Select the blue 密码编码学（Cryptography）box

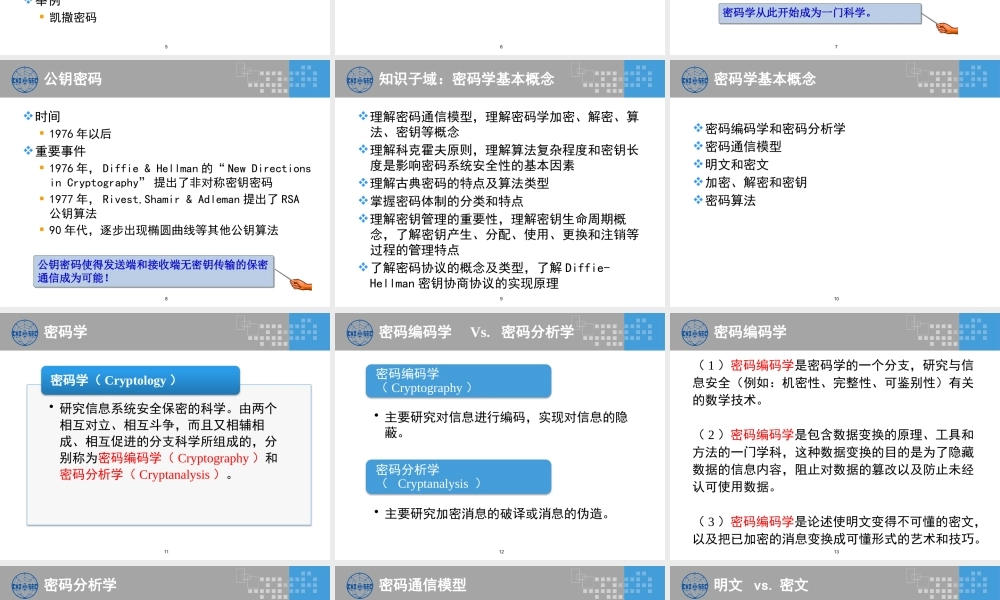tap(458, 381)
